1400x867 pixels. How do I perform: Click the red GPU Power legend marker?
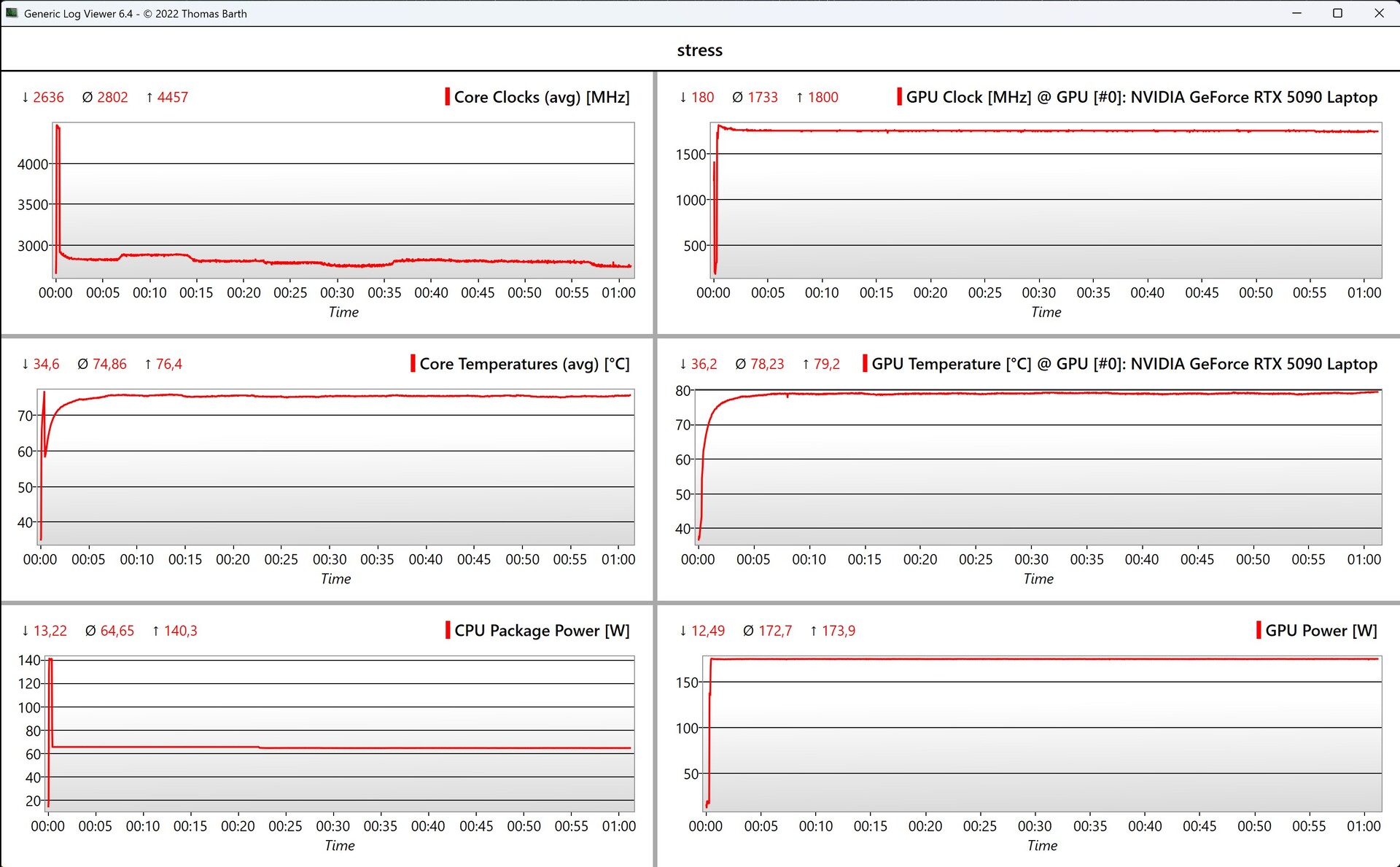(1259, 631)
